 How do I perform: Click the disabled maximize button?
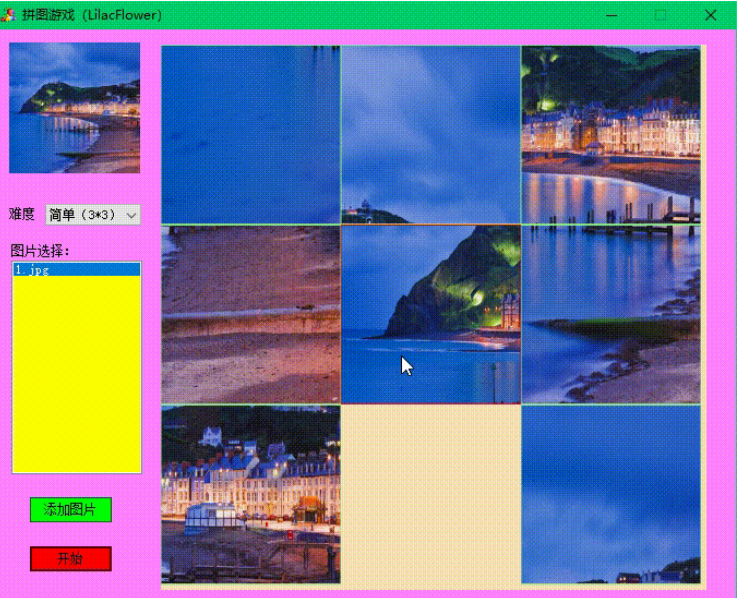tap(660, 15)
